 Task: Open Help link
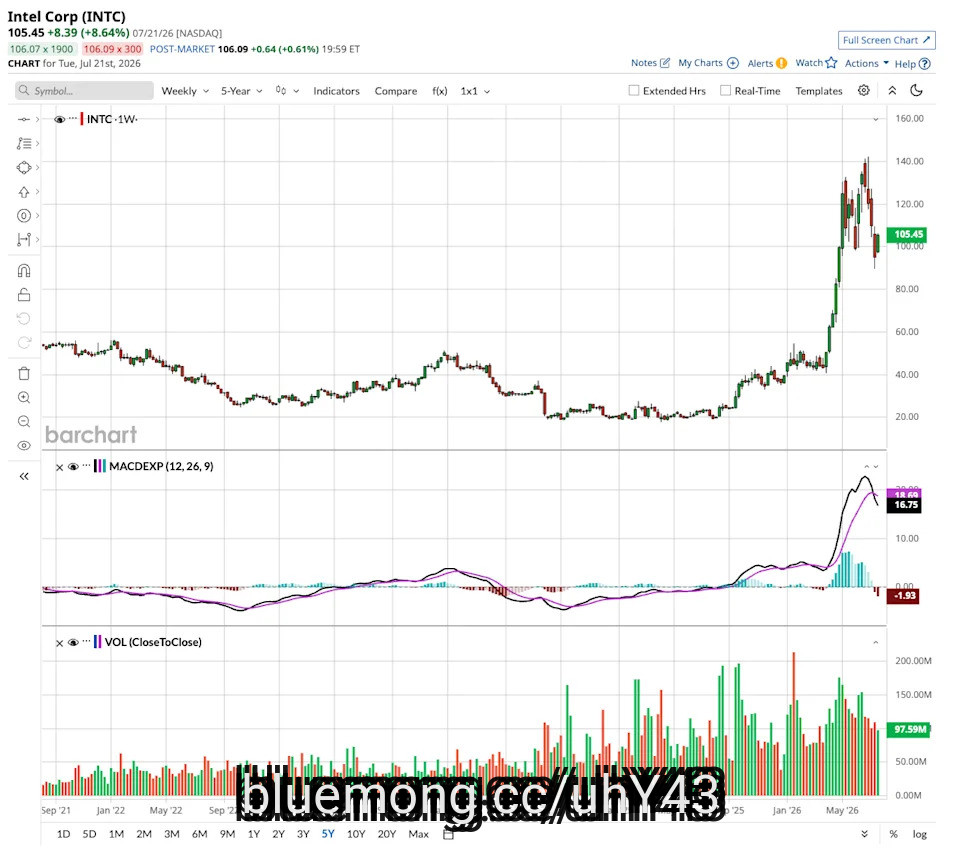click(912, 64)
